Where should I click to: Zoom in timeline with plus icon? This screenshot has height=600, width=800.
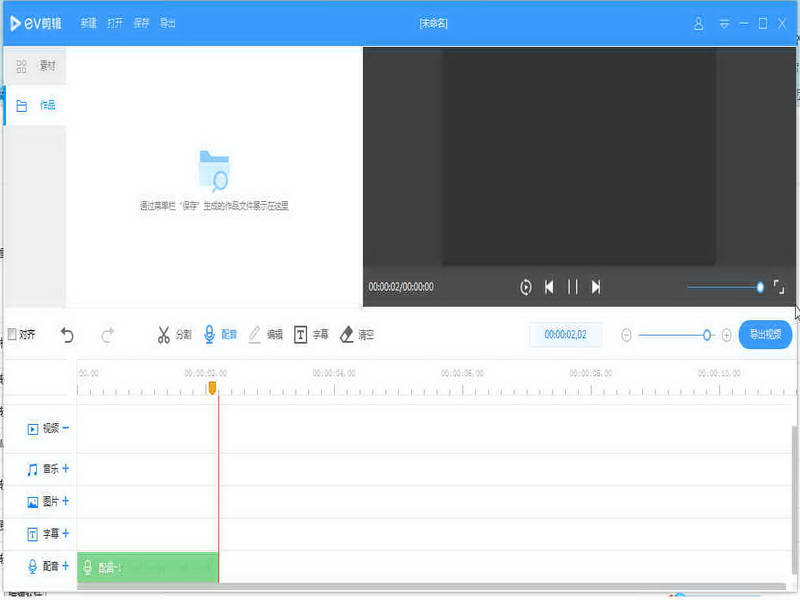[727, 335]
